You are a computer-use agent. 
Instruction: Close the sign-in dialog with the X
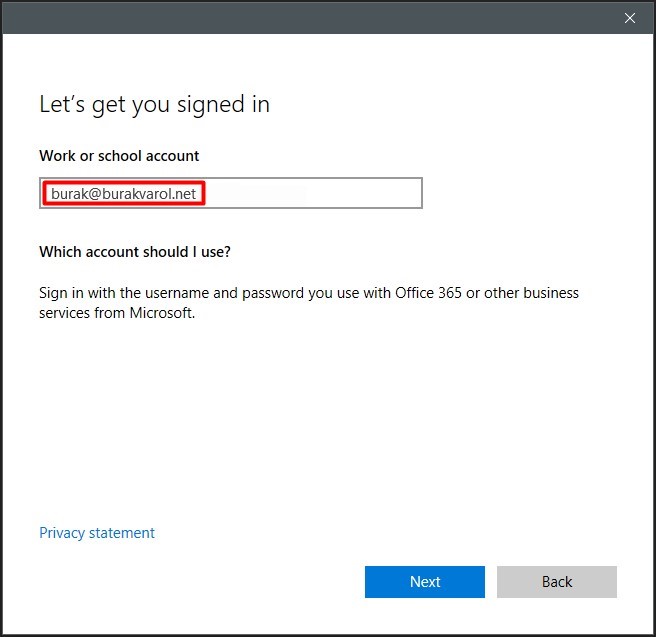[630, 18]
